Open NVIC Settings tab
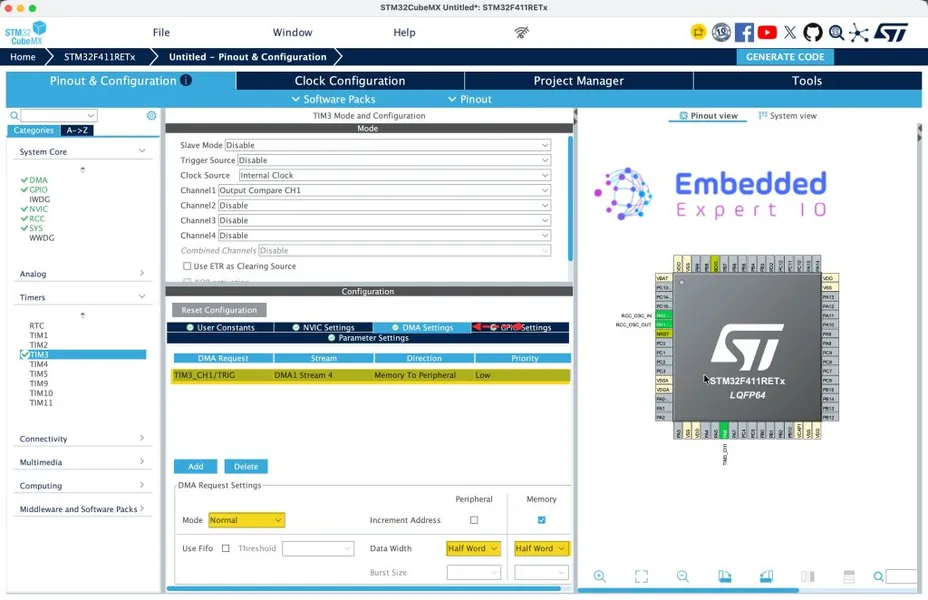 point(323,327)
